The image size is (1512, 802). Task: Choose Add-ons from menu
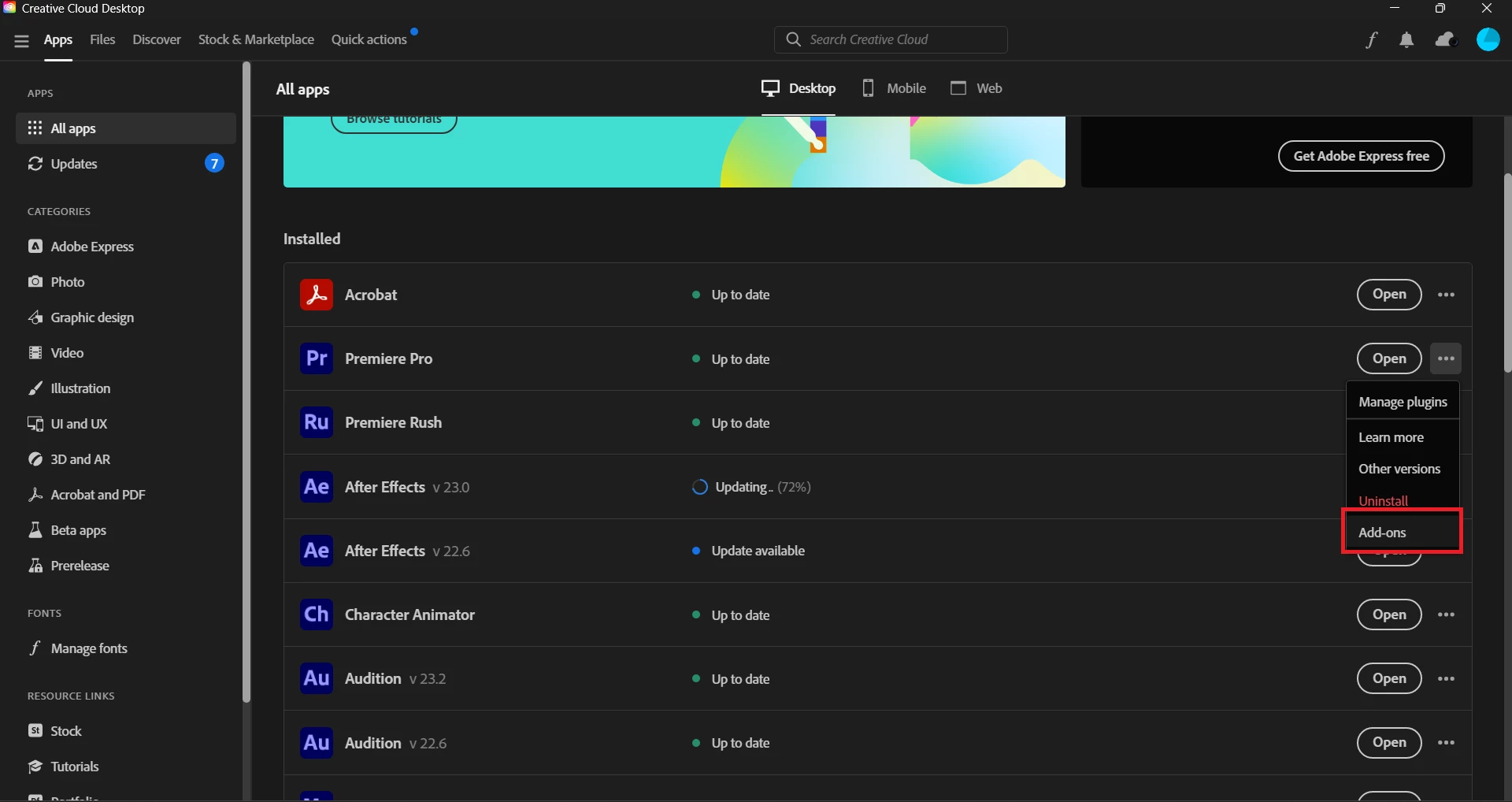click(x=1403, y=533)
